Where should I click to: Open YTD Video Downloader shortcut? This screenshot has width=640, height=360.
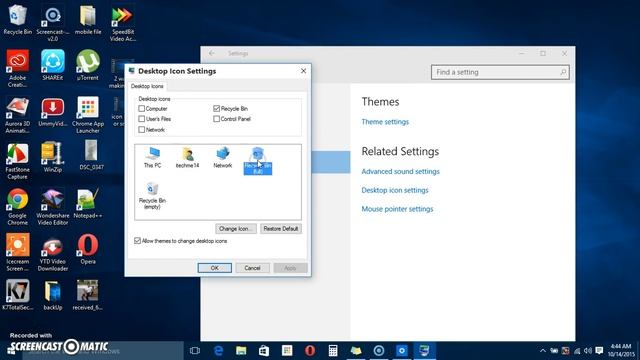point(53,253)
